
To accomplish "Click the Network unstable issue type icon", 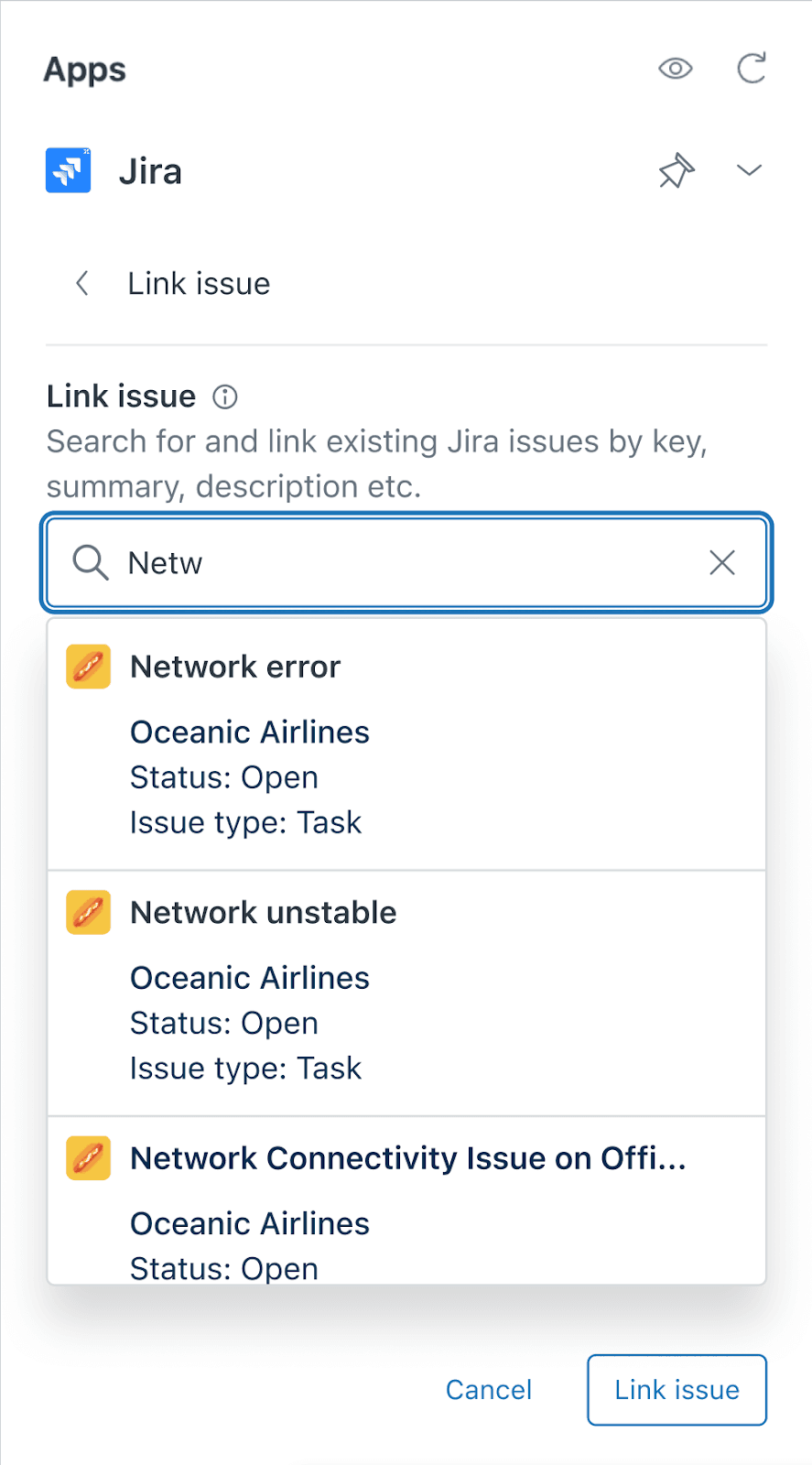I will pyautogui.click(x=87, y=912).
